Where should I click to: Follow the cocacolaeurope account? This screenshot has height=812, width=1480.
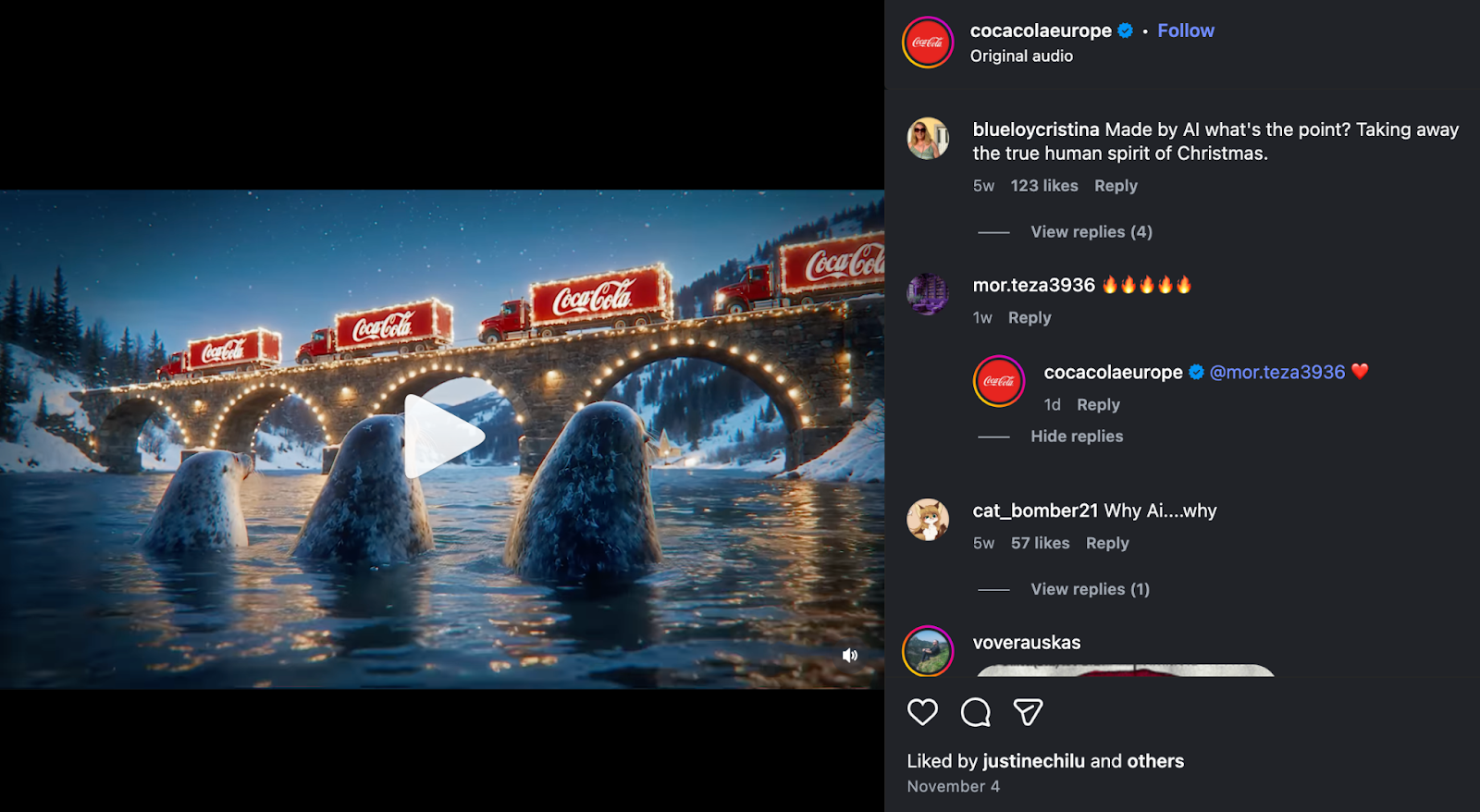1185,31
